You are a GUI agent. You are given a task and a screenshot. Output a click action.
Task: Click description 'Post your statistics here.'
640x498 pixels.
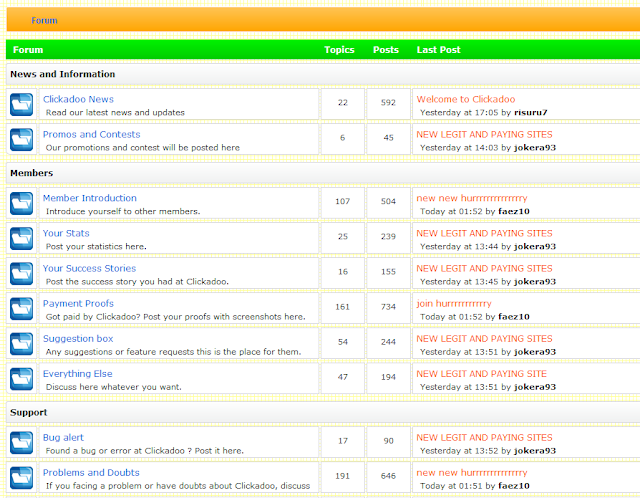[x=96, y=247]
